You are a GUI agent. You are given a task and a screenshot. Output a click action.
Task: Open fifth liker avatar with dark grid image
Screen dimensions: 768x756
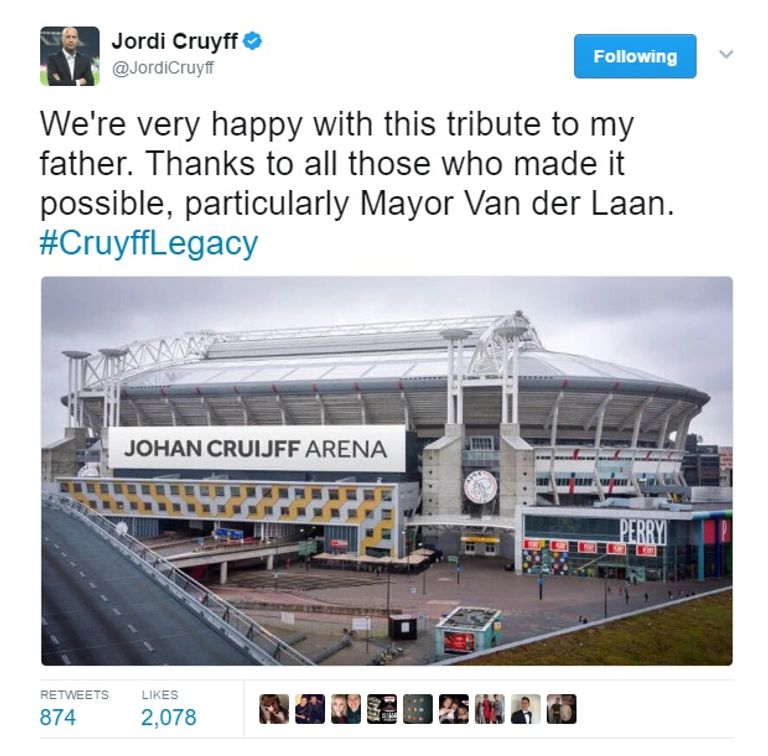pos(418,709)
